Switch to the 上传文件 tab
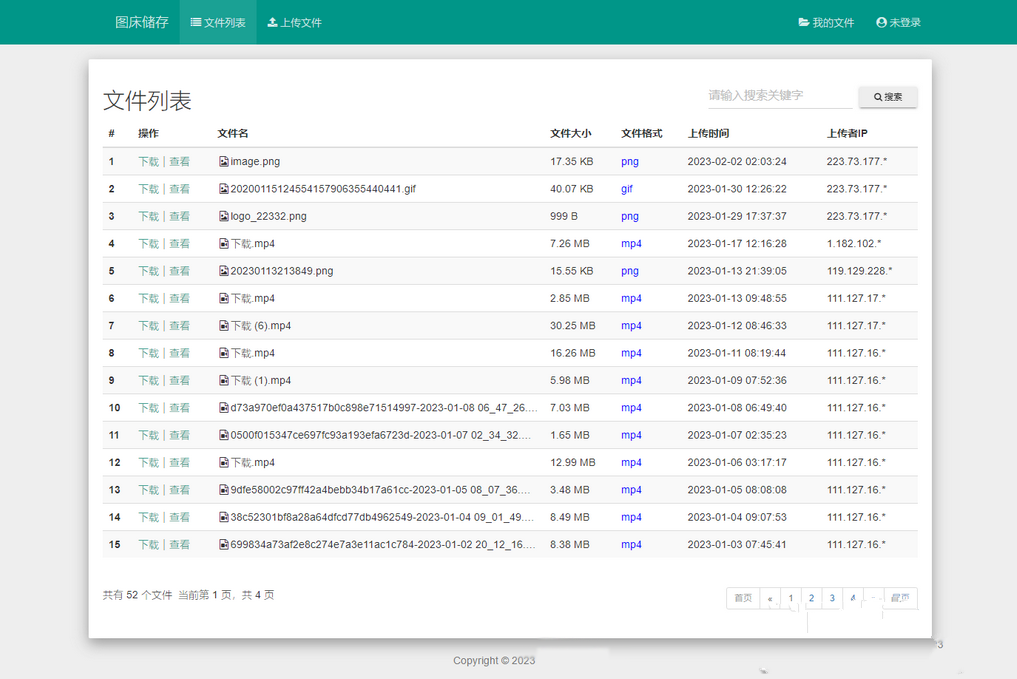The height and width of the screenshot is (679, 1017). point(294,21)
